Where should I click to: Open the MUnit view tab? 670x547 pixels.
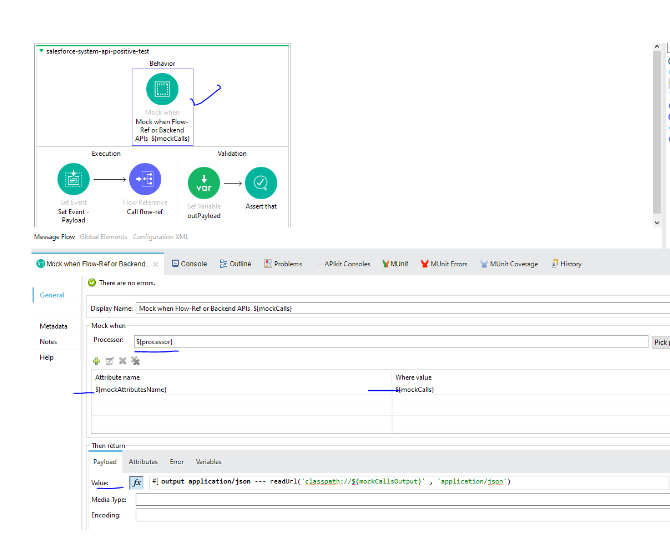395,264
